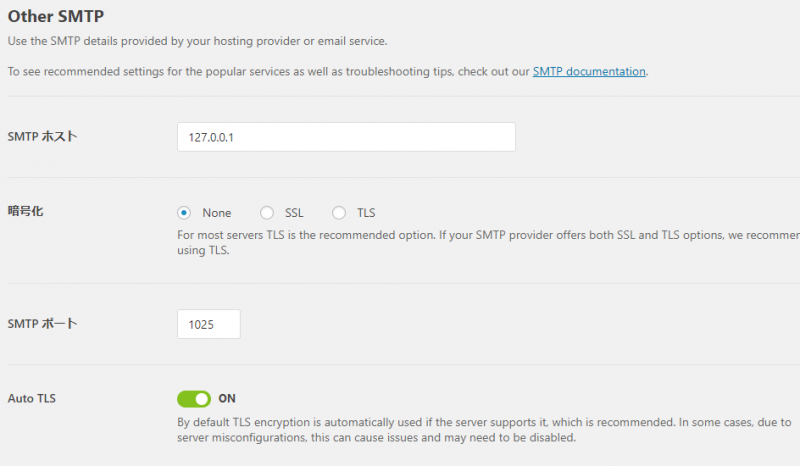
Task: Click the "TLS" text beside its radio
Action: (x=366, y=213)
